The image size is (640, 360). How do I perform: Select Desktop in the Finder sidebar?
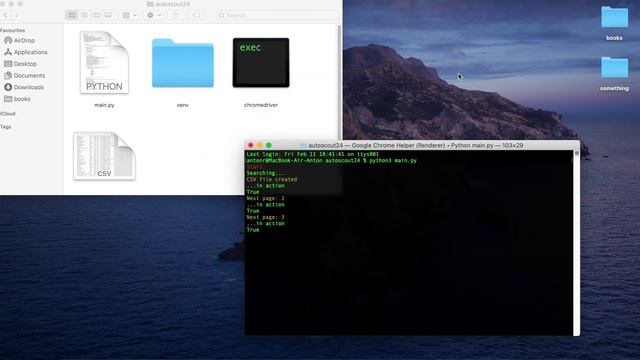(24, 64)
